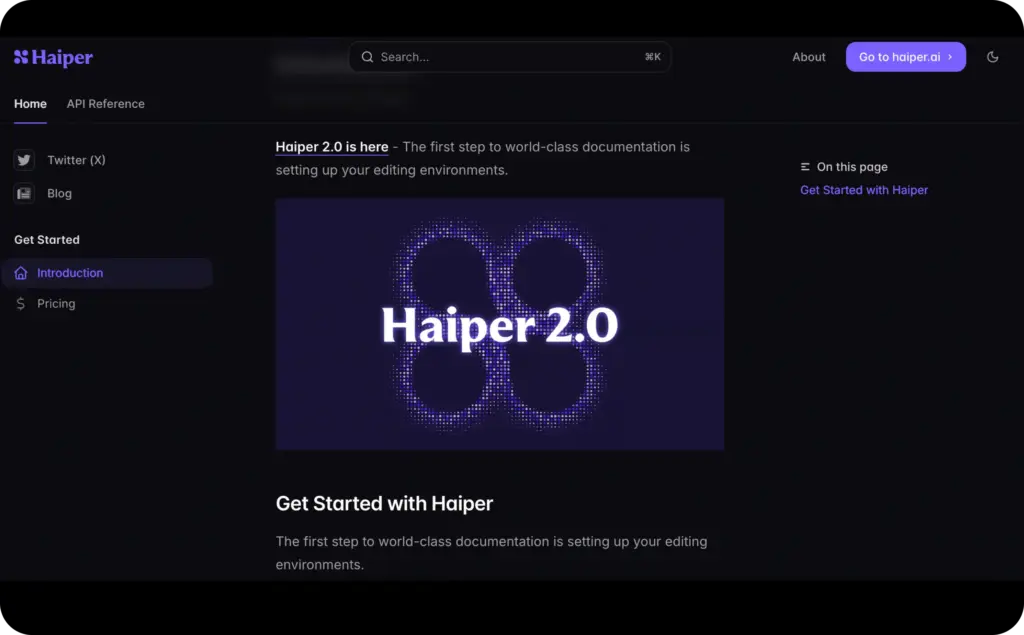Click the Haiper logo
Viewport: 1024px width, 635px height.
(x=54, y=57)
